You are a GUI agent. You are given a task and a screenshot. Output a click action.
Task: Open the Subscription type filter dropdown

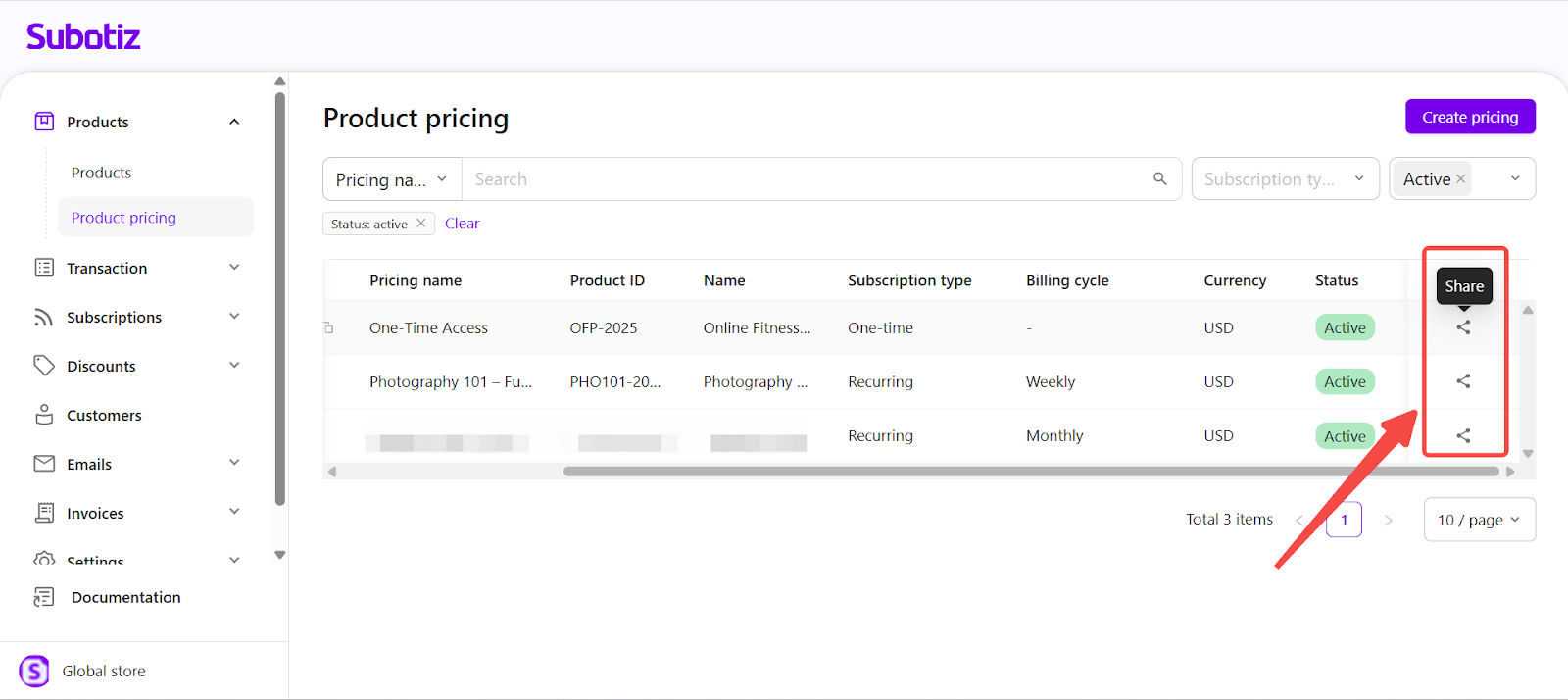tap(1284, 179)
